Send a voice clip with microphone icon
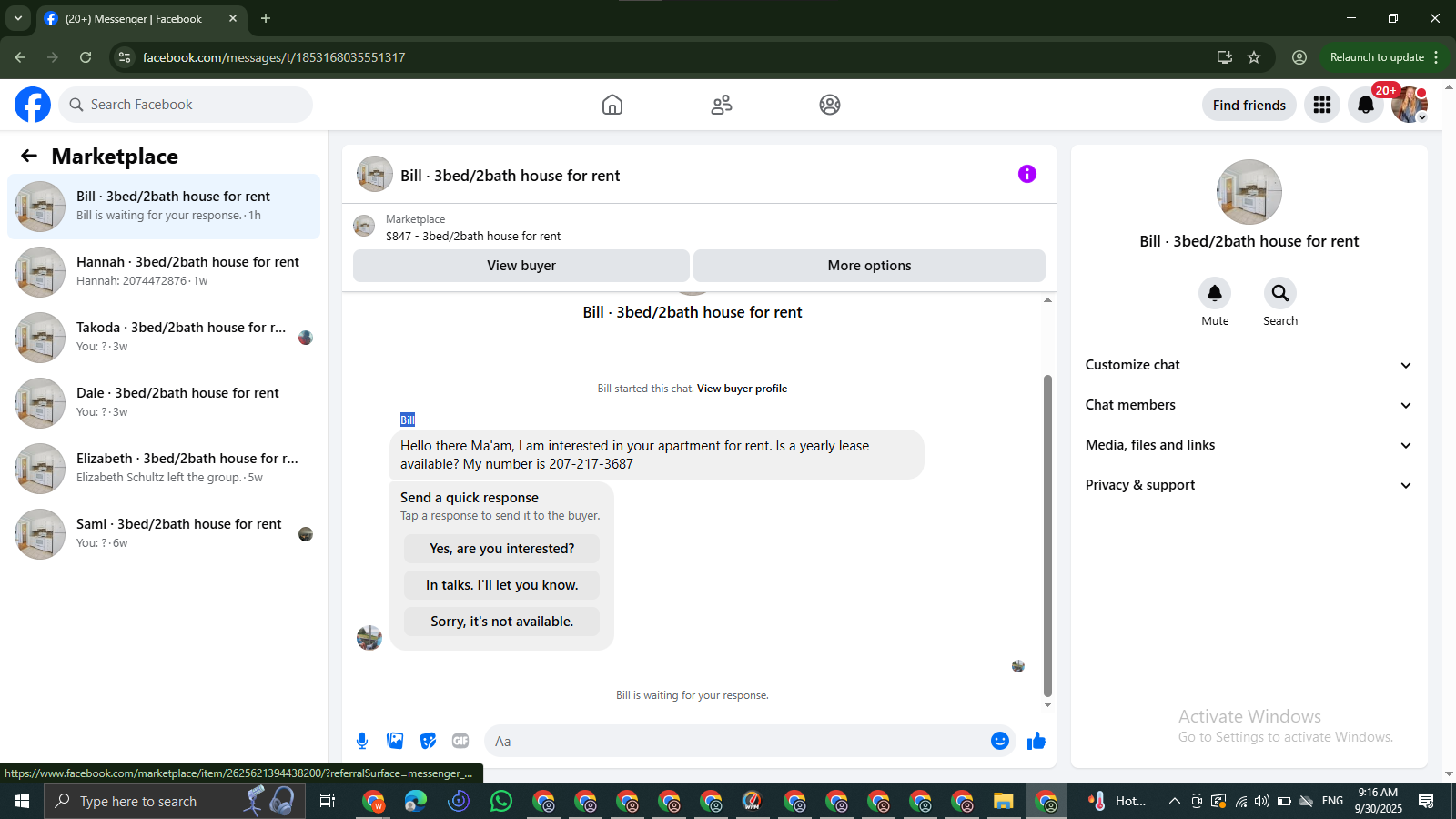This screenshot has width=1456, height=819. click(362, 741)
